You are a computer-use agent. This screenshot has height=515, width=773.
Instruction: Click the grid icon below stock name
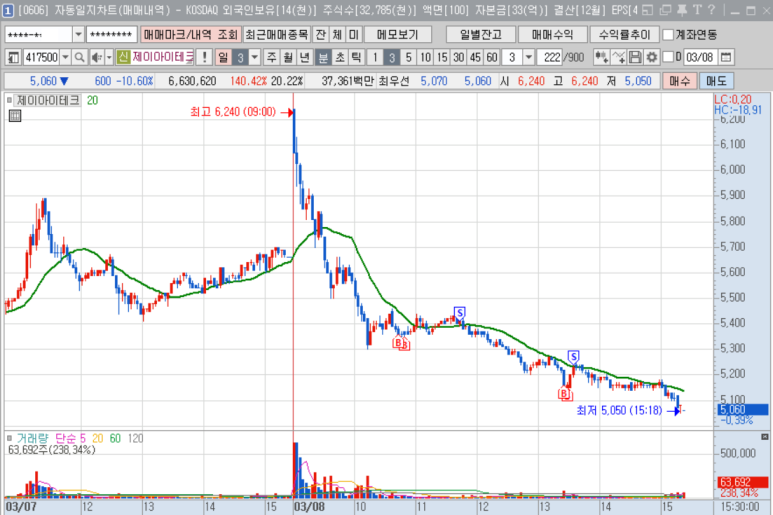pyautogui.click(x=15, y=116)
